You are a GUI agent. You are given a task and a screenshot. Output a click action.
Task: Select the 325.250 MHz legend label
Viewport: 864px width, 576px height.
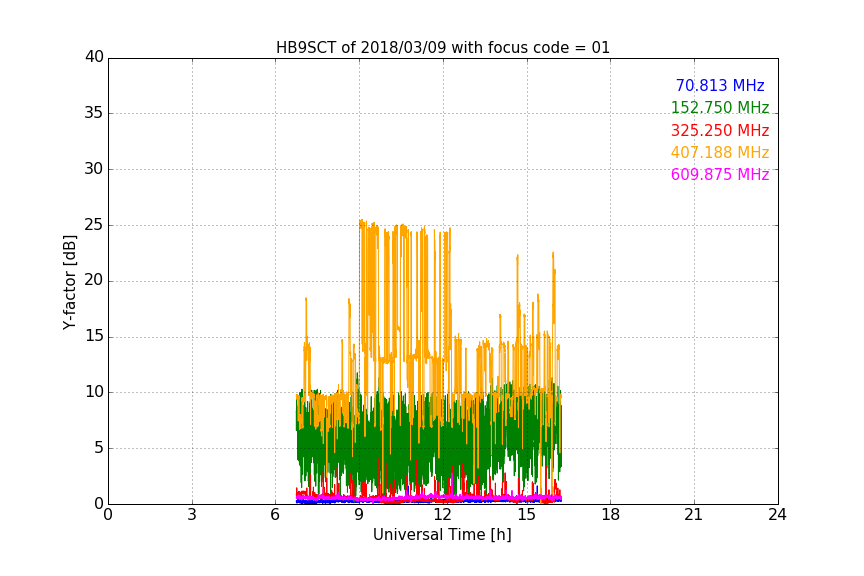tap(720, 130)
